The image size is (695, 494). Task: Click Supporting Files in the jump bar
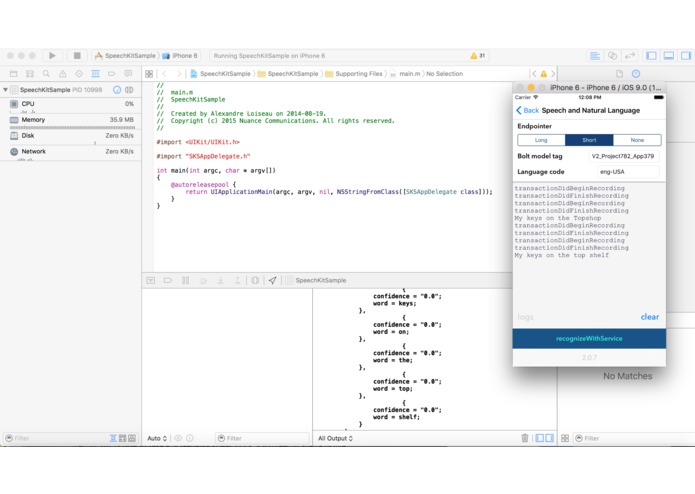tap(354, 74)
